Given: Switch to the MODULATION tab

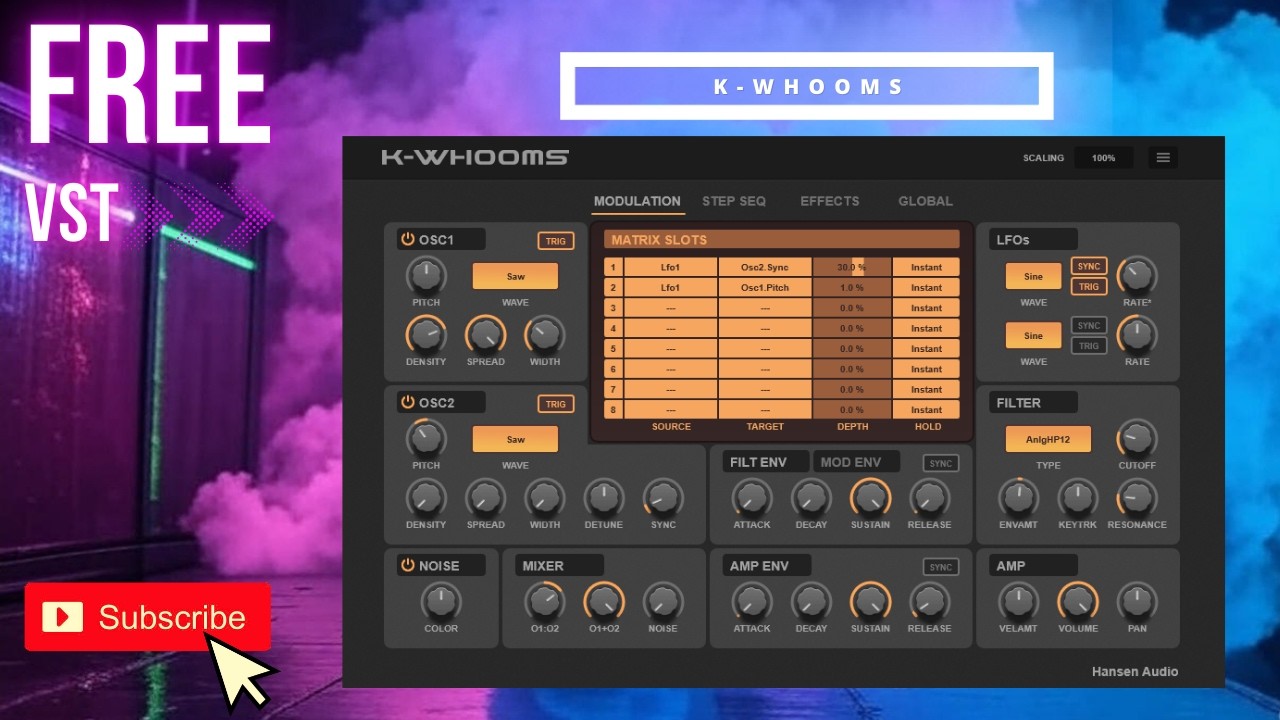Looking at the screenshot, I should point(637,201).
